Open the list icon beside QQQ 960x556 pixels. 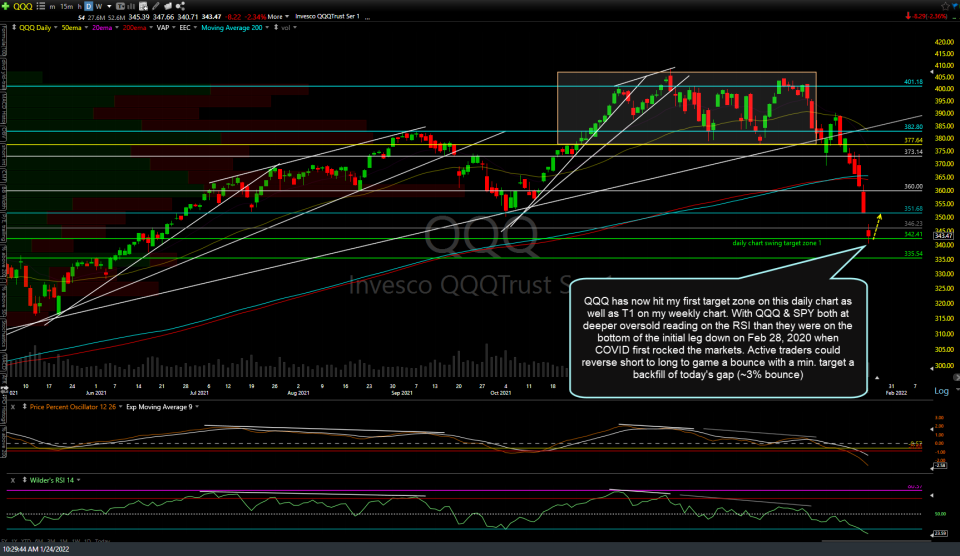click(40, 6)
